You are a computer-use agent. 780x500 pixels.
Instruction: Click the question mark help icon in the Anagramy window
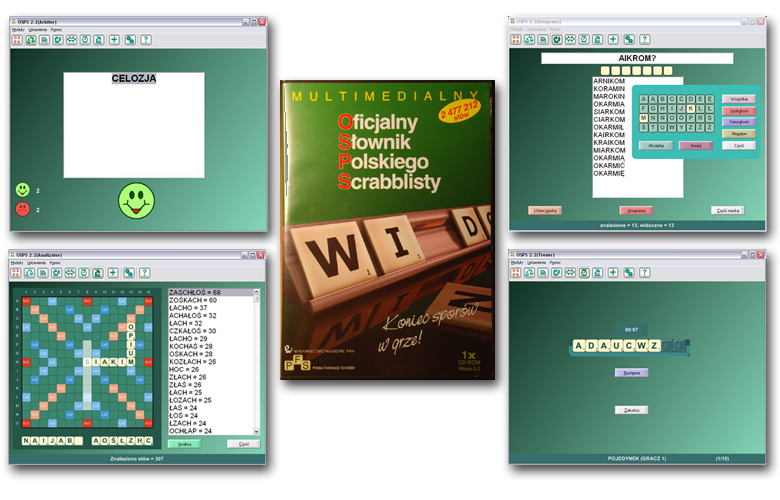[x=645, y=39]
